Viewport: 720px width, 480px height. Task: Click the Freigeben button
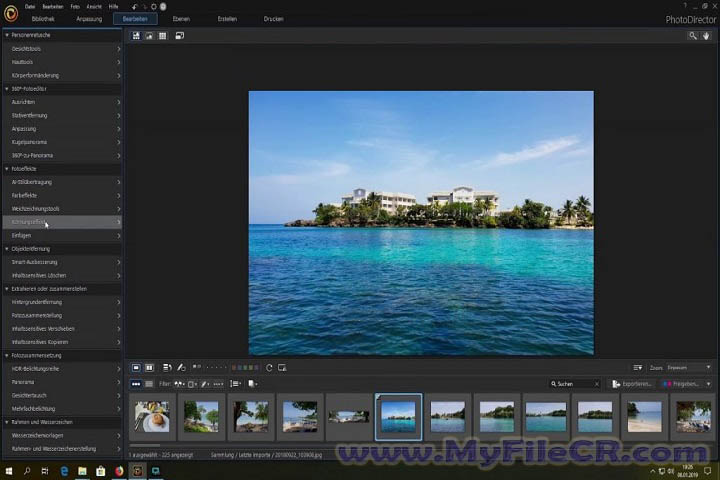coord(682,384)
